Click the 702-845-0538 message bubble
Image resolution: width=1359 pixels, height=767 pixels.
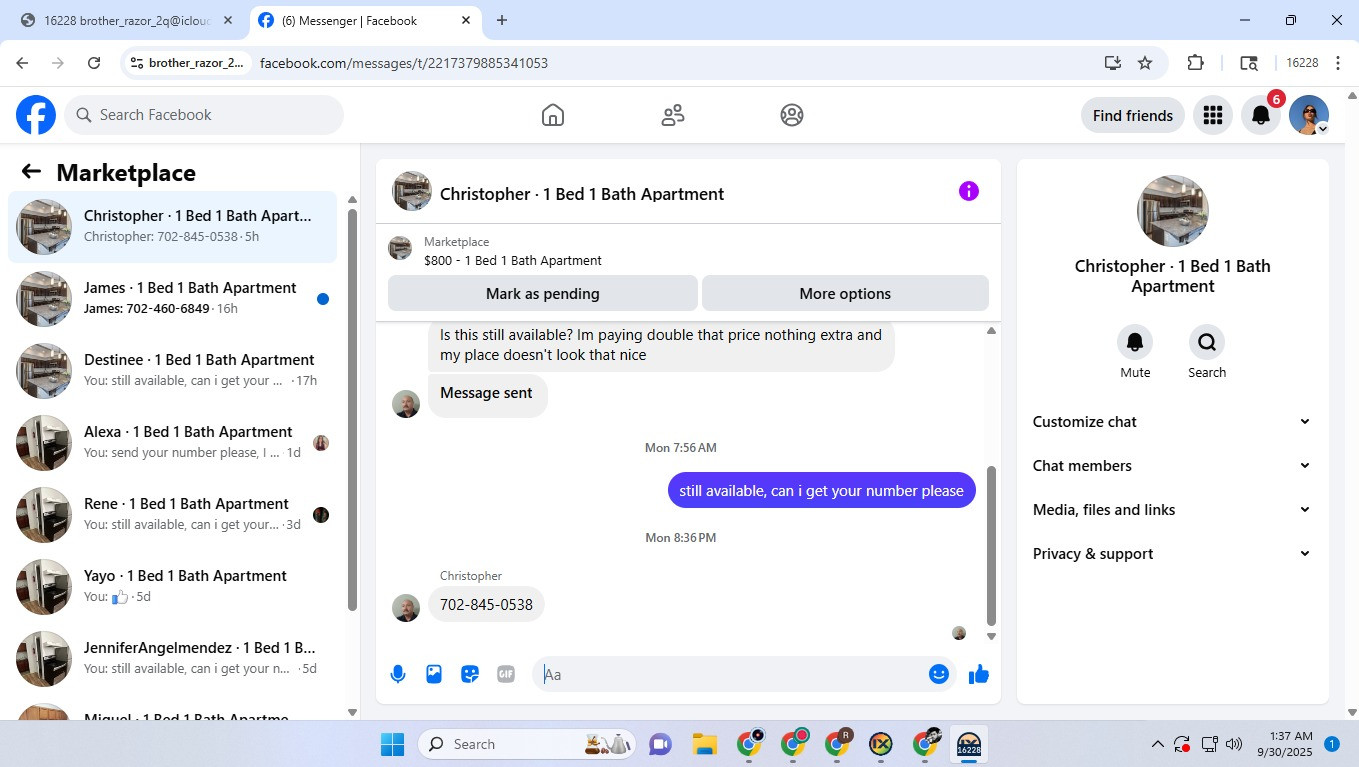click(x=486, y=605)
